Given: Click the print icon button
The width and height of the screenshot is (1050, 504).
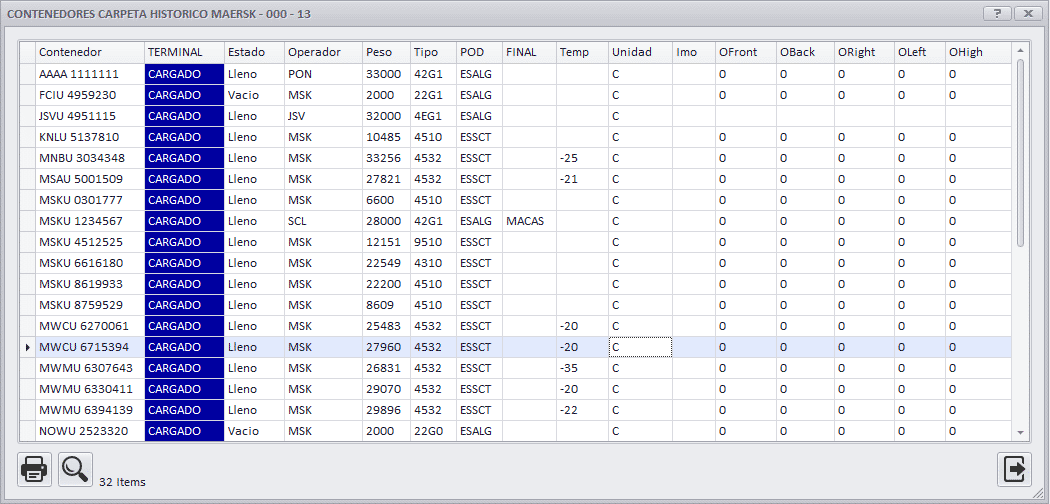Looking at the screenshot, I should point(34,469).
